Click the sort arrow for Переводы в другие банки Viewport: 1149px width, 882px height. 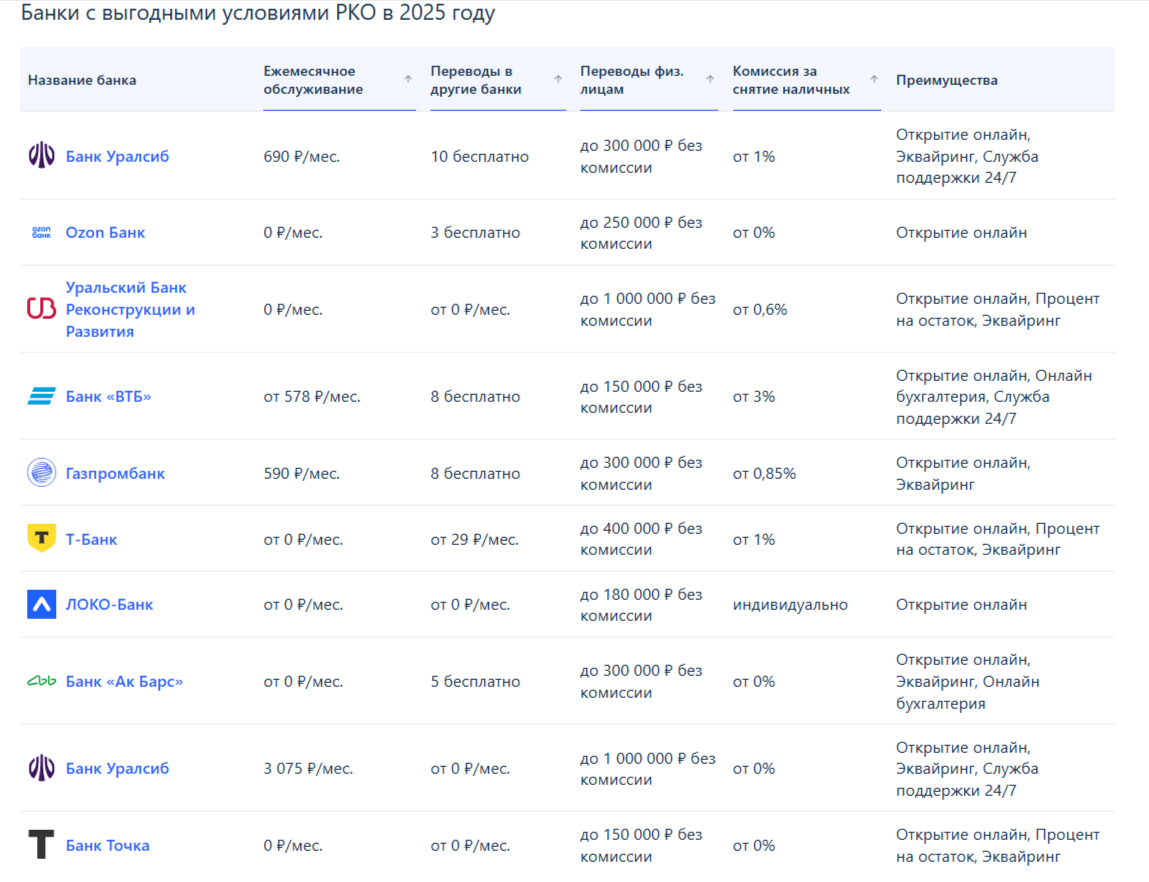click(x=558, y=79)
